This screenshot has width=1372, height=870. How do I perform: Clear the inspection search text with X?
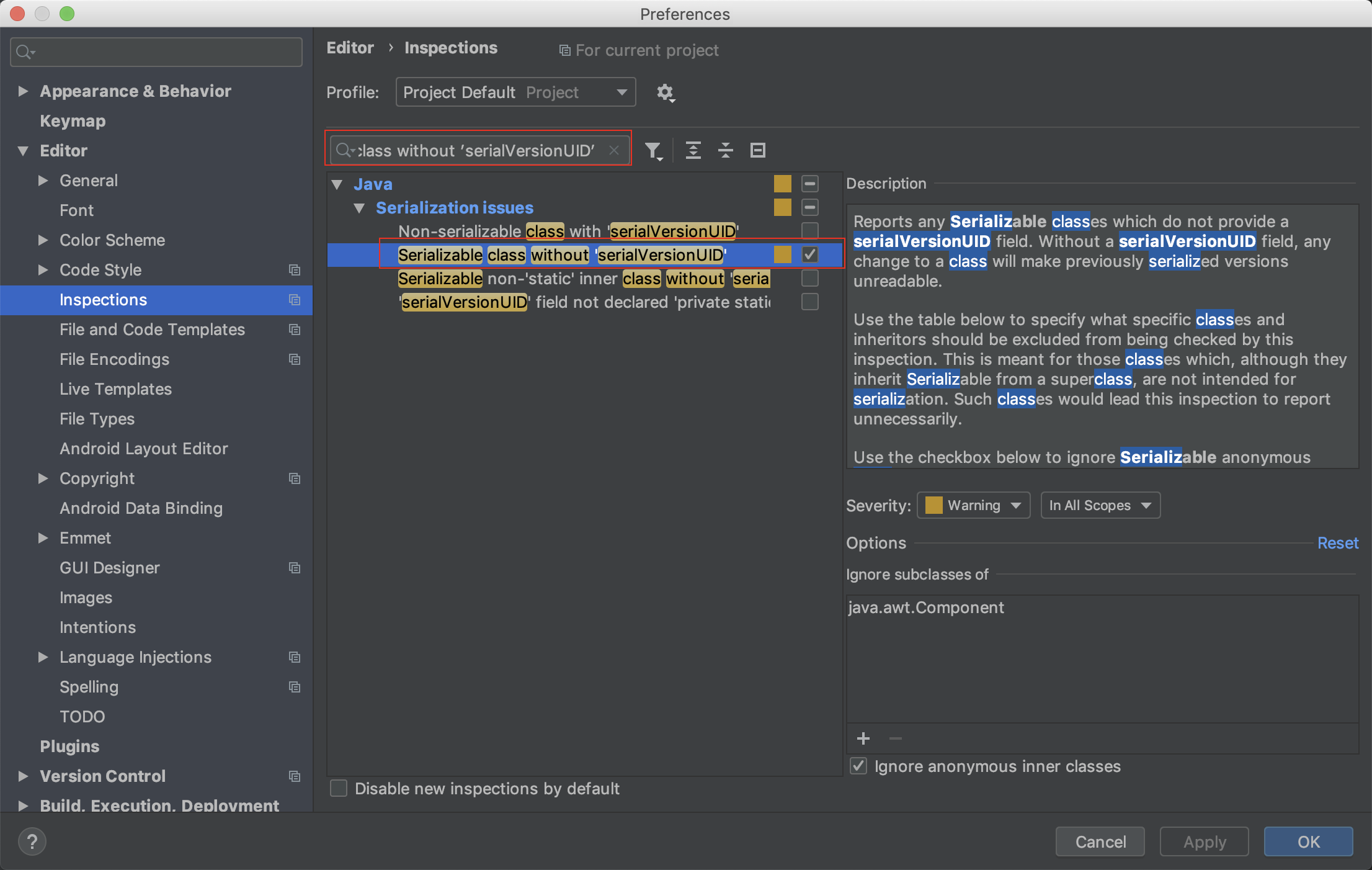tap(613, 150)
